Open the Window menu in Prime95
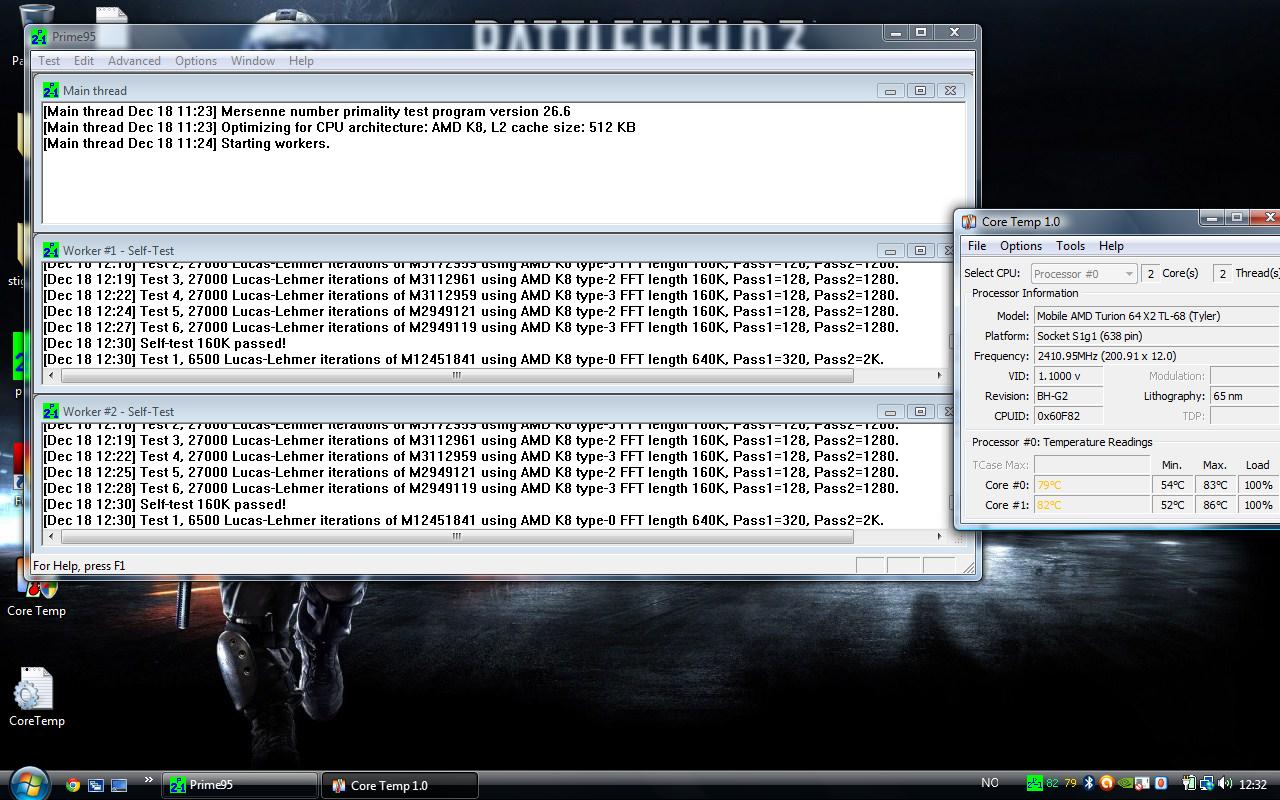The image size is (1280, 800). click(x=253, y=61)
